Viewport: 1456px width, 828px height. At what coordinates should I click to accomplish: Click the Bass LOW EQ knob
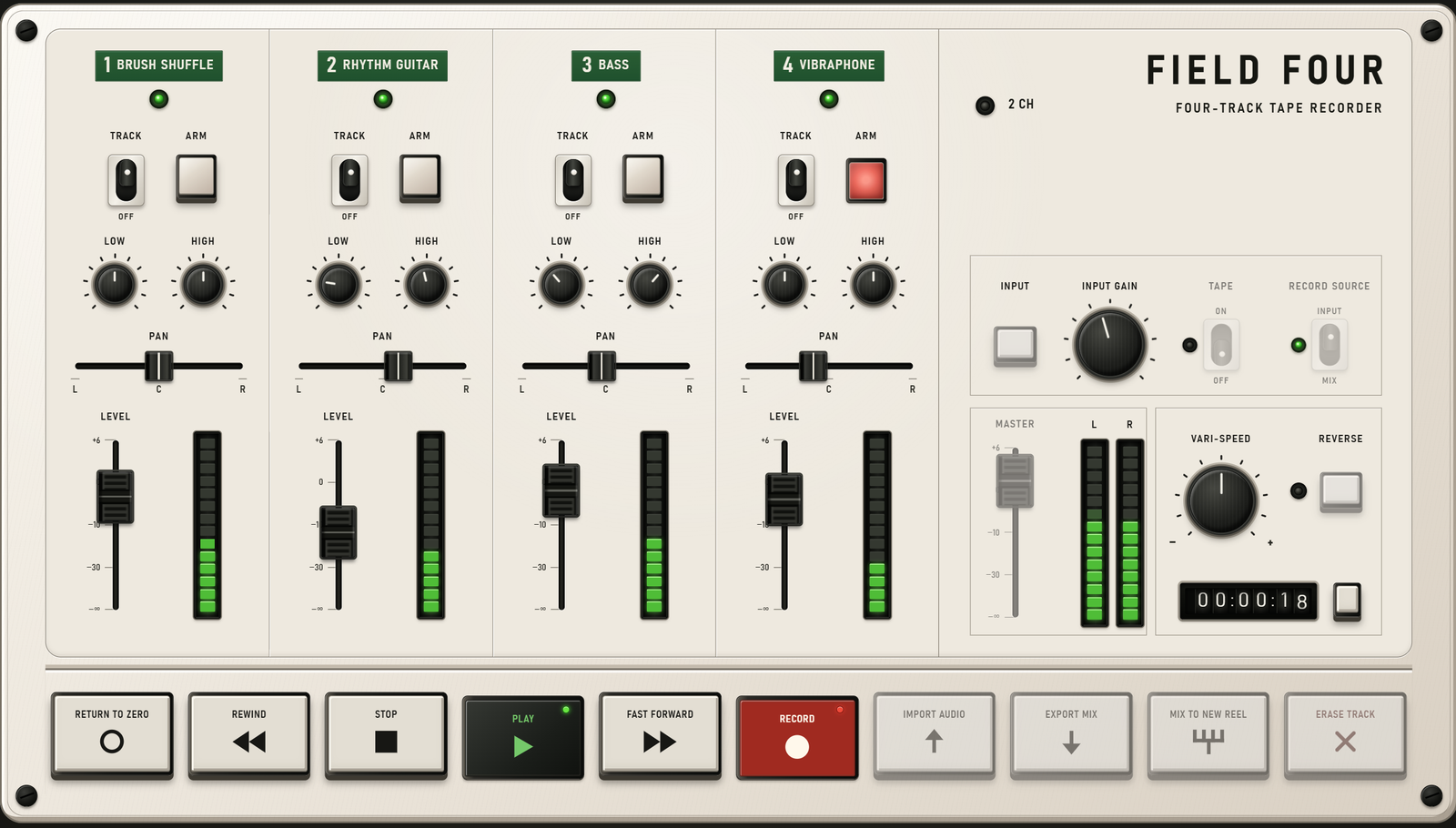561,285
